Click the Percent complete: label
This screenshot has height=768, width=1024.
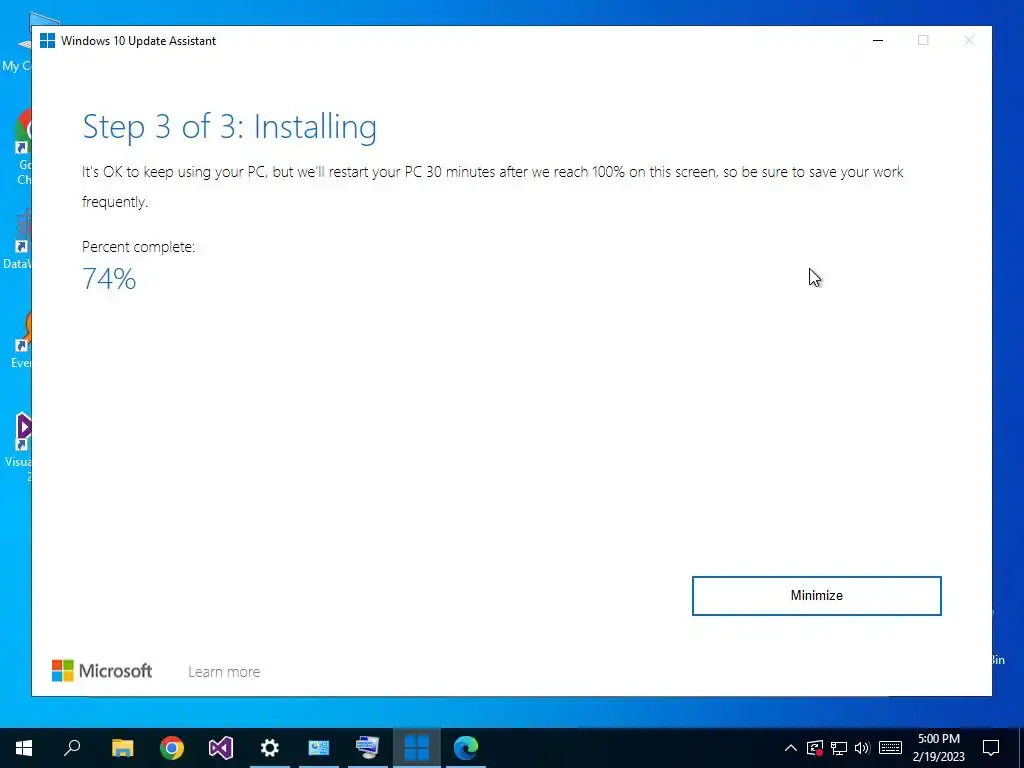tap(138, 247)
